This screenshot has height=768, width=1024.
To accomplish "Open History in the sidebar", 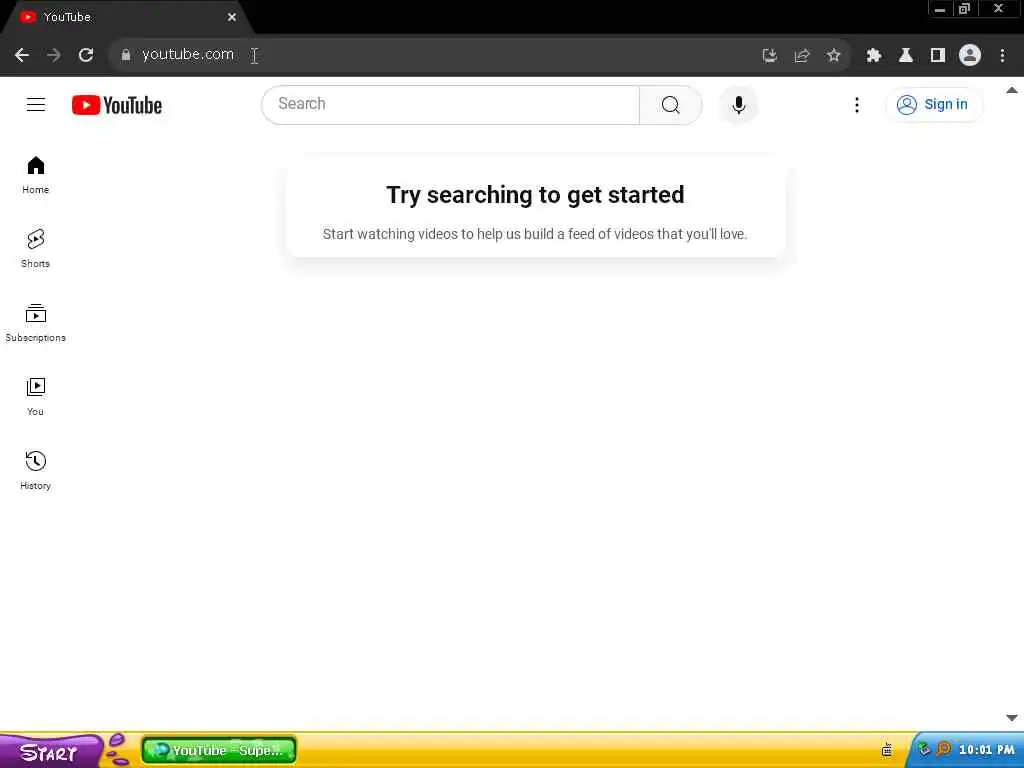I will click(x=35, y=470).
